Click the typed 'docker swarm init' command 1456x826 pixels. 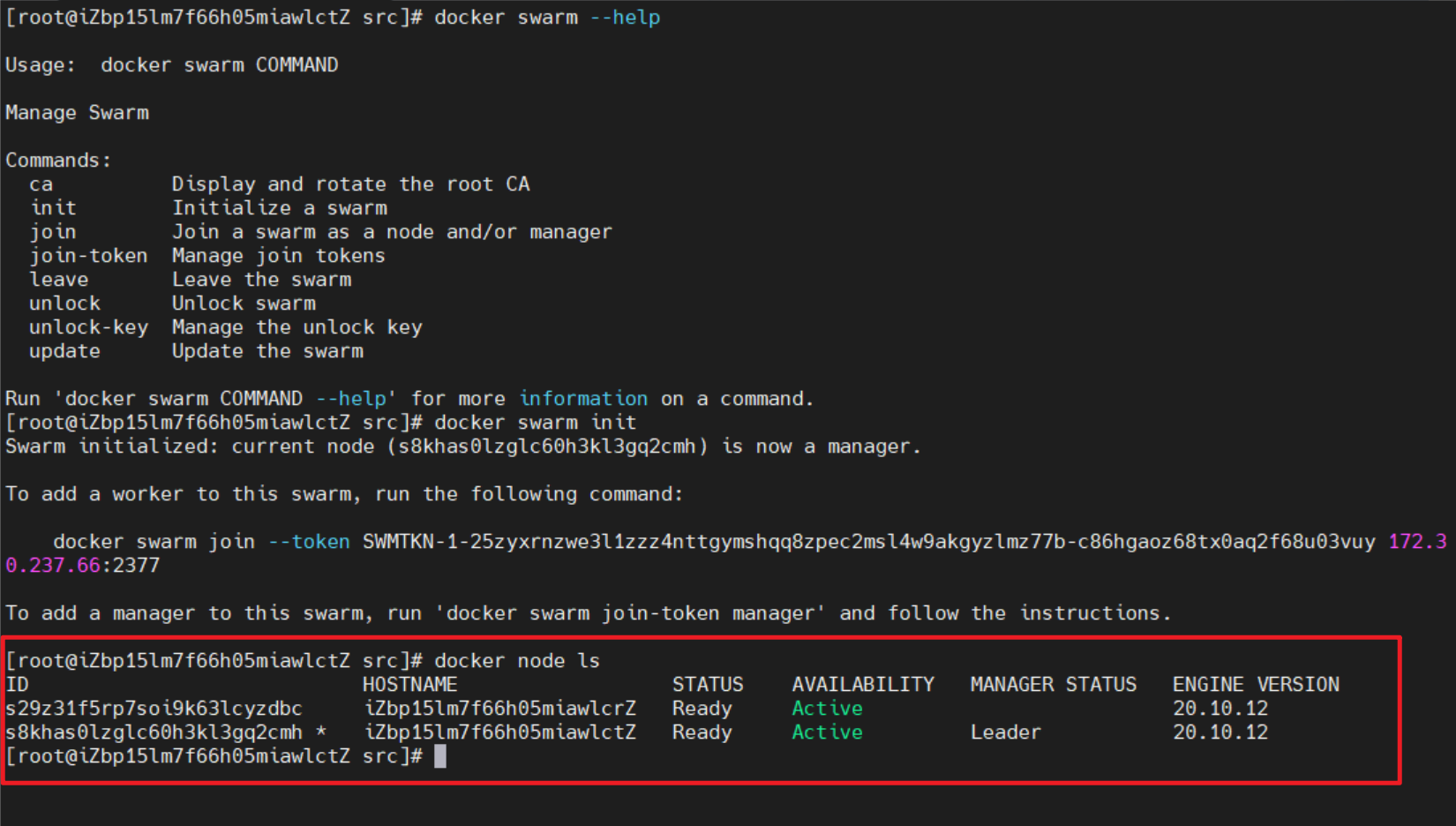[535, 423]
